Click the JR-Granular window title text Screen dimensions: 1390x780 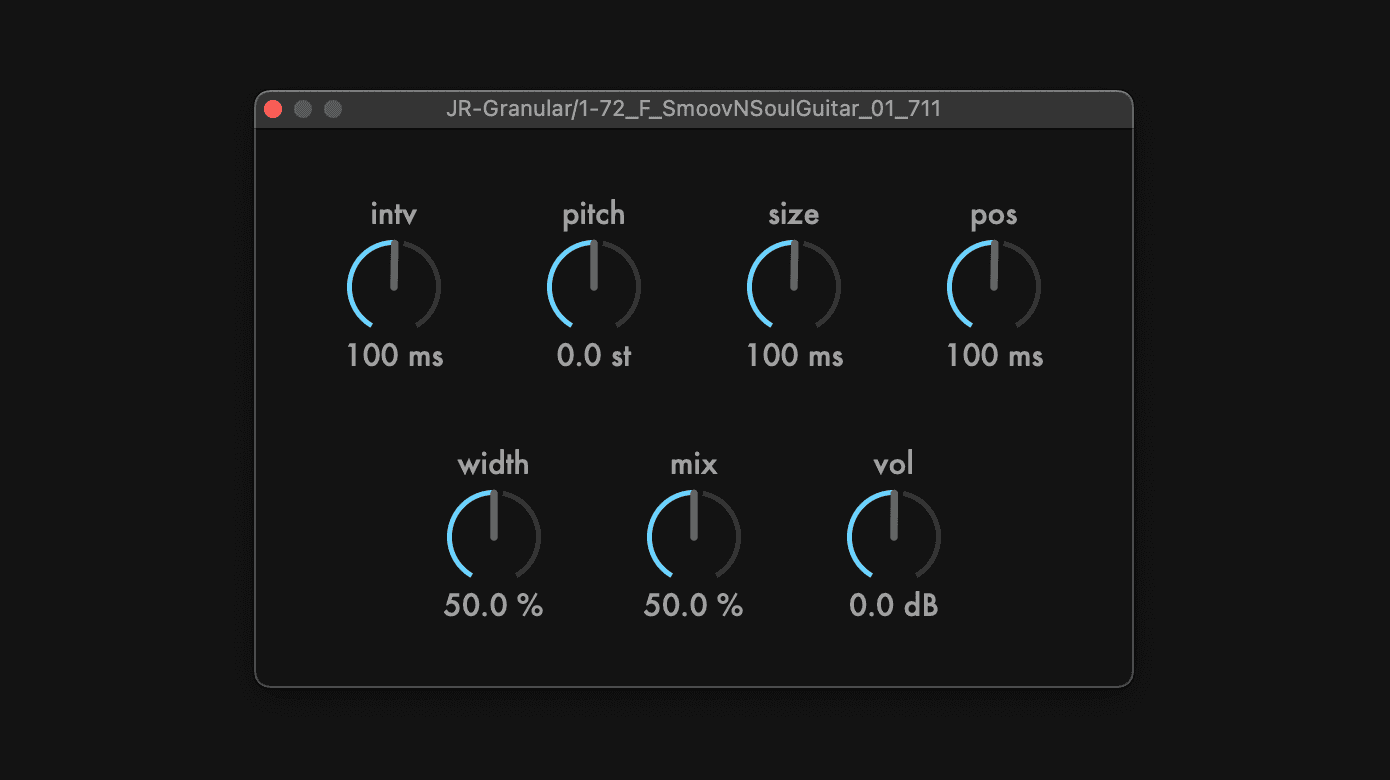[693, 110]
